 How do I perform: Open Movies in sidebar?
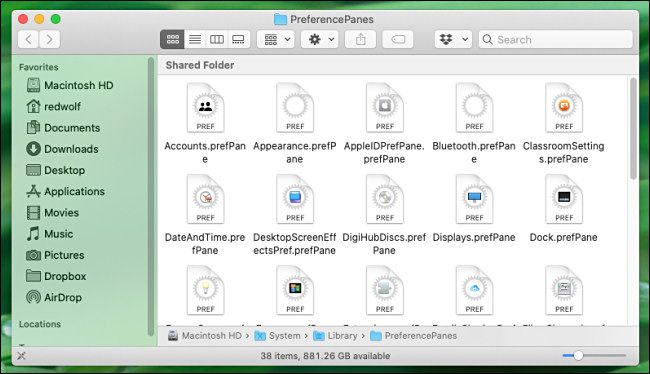[52, 213]
